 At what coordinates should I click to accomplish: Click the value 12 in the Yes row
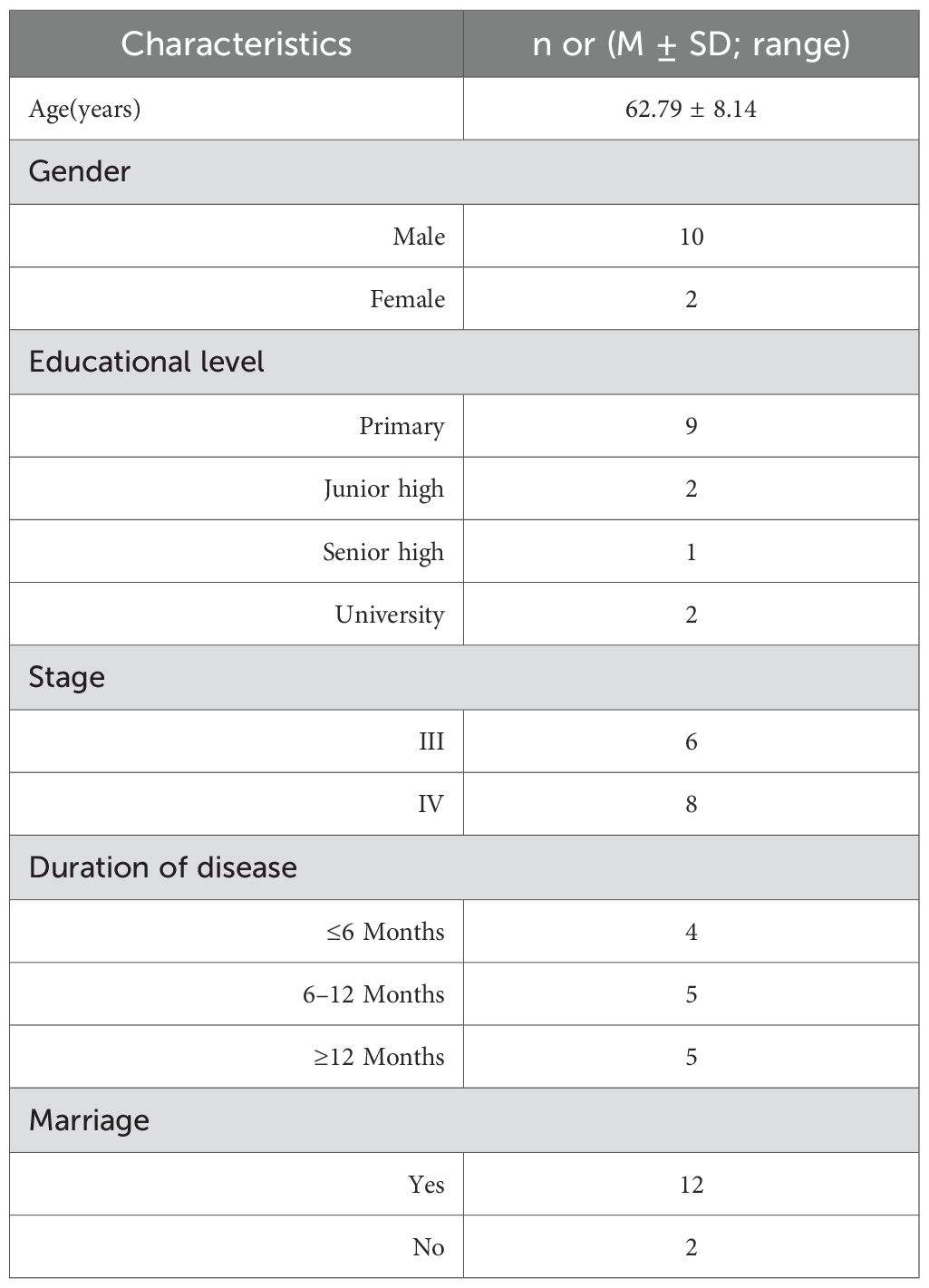[x=691, y=1185]
